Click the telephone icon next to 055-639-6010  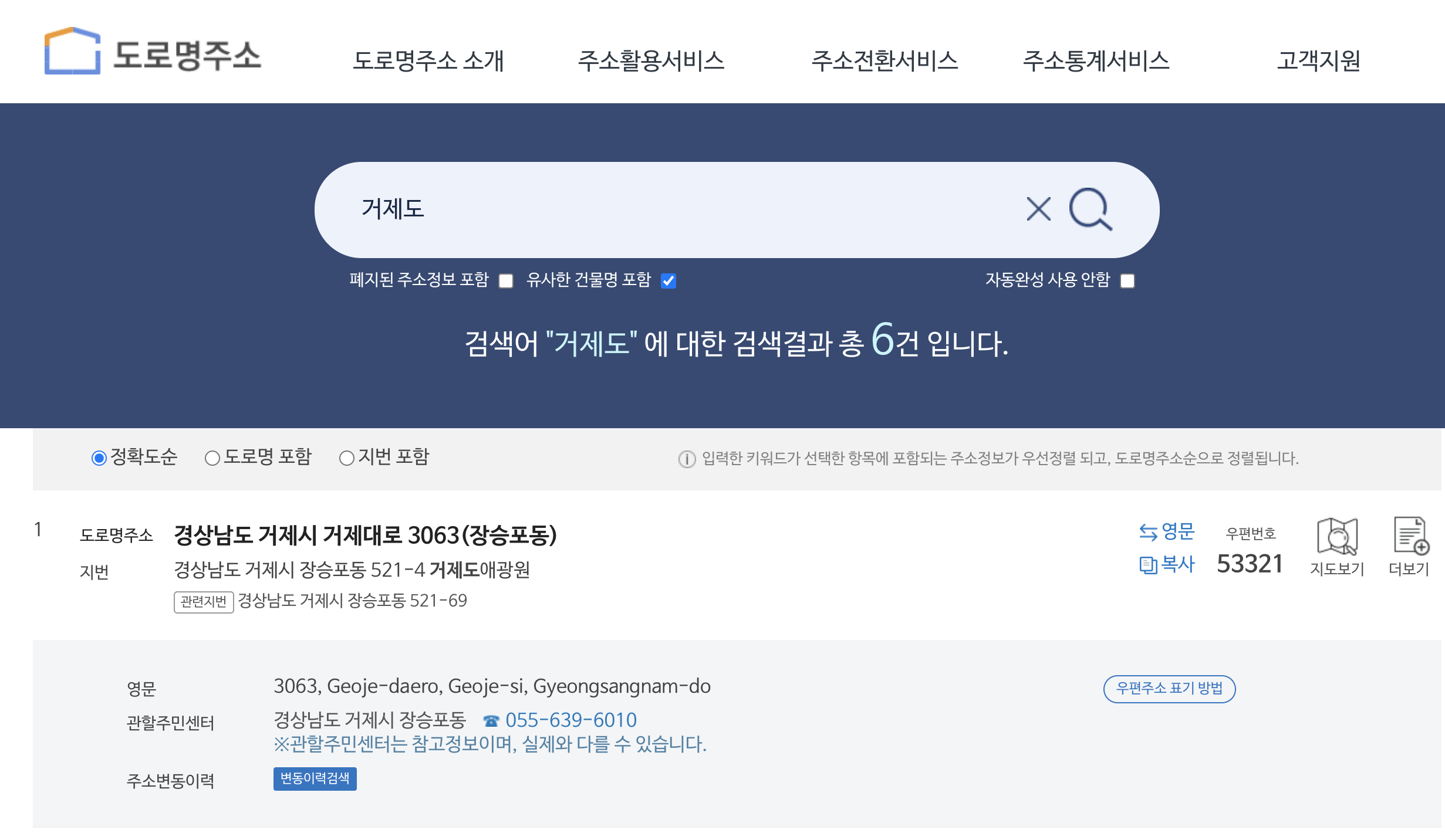[491, 720]
